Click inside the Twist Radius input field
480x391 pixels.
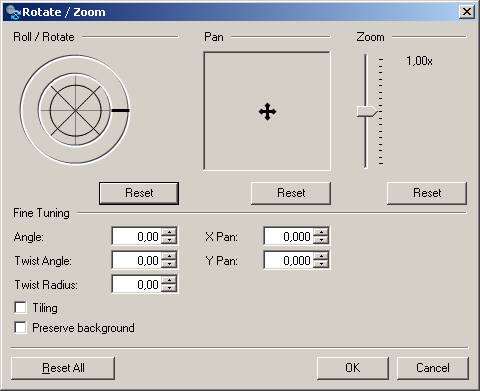point(137,284)
